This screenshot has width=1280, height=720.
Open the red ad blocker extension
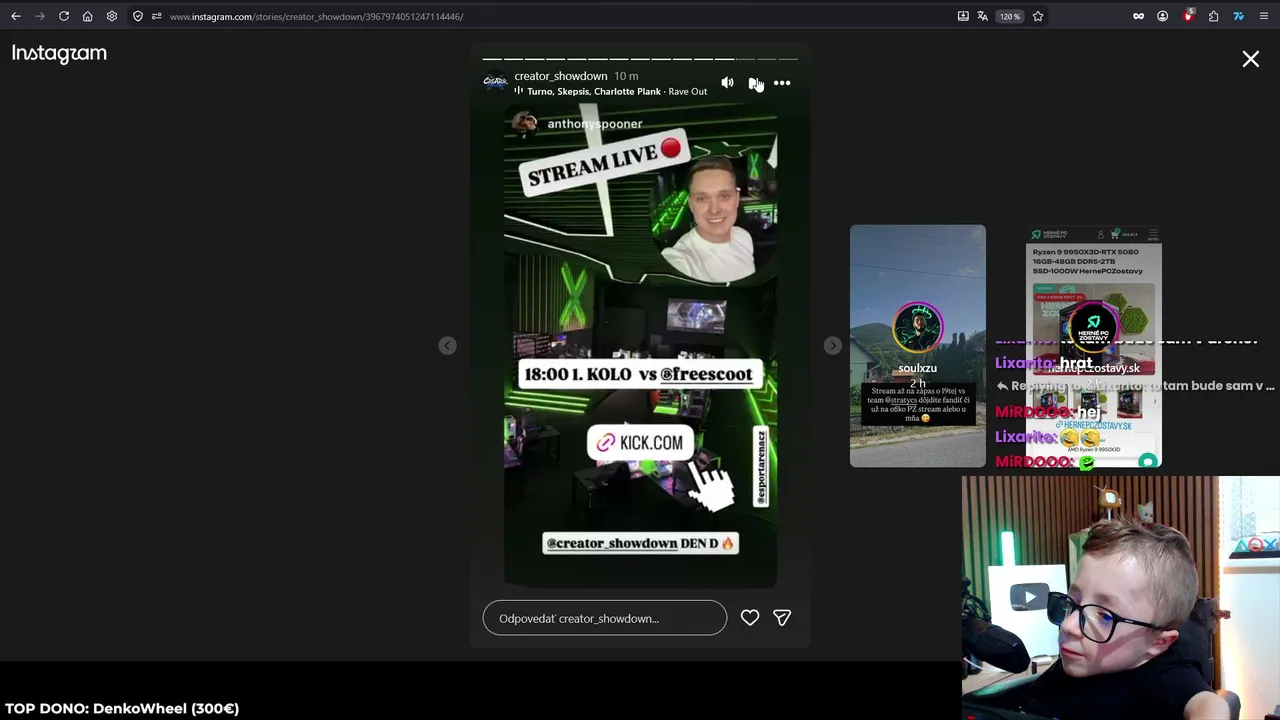click(x=1188, y=16)
